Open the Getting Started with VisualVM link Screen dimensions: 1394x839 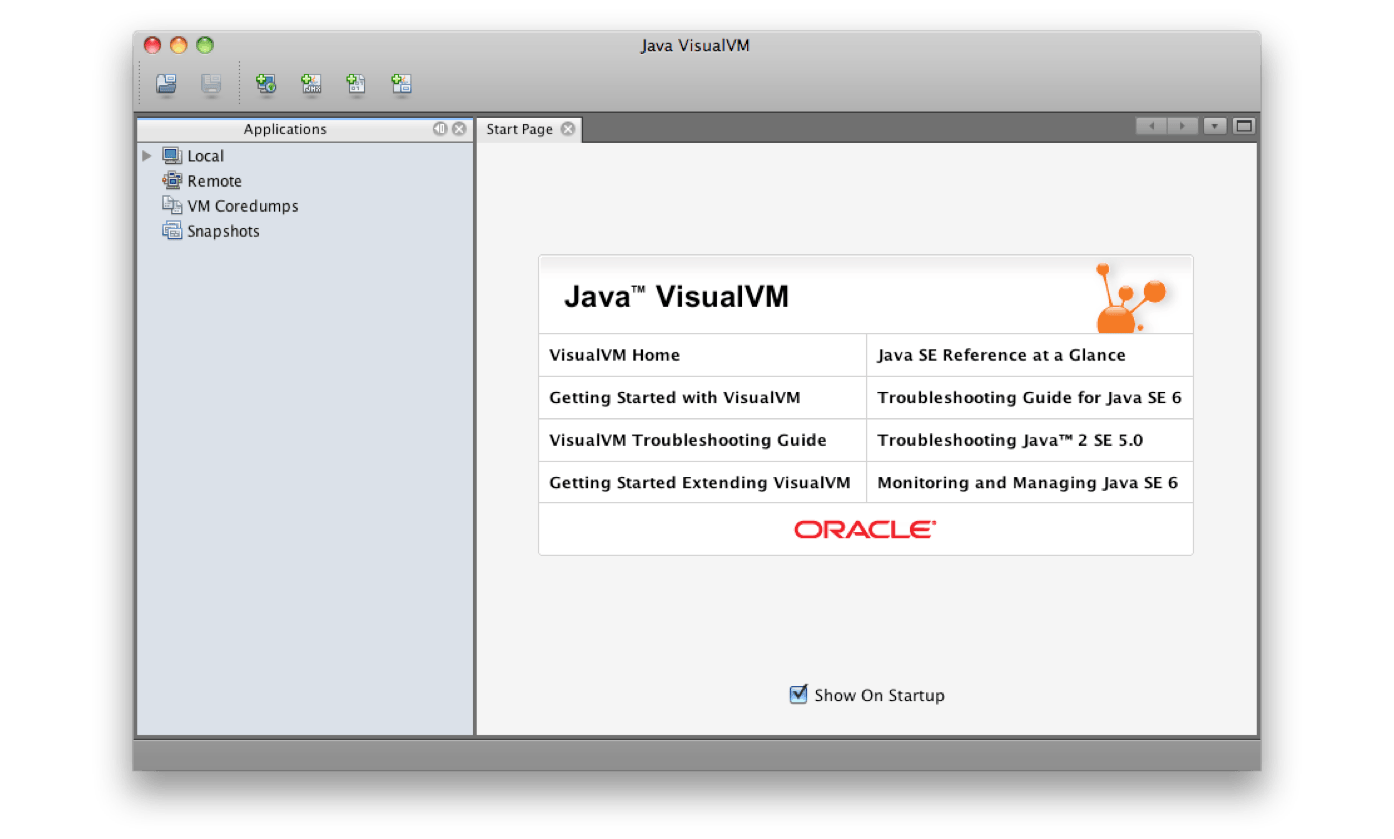(675, 398)
